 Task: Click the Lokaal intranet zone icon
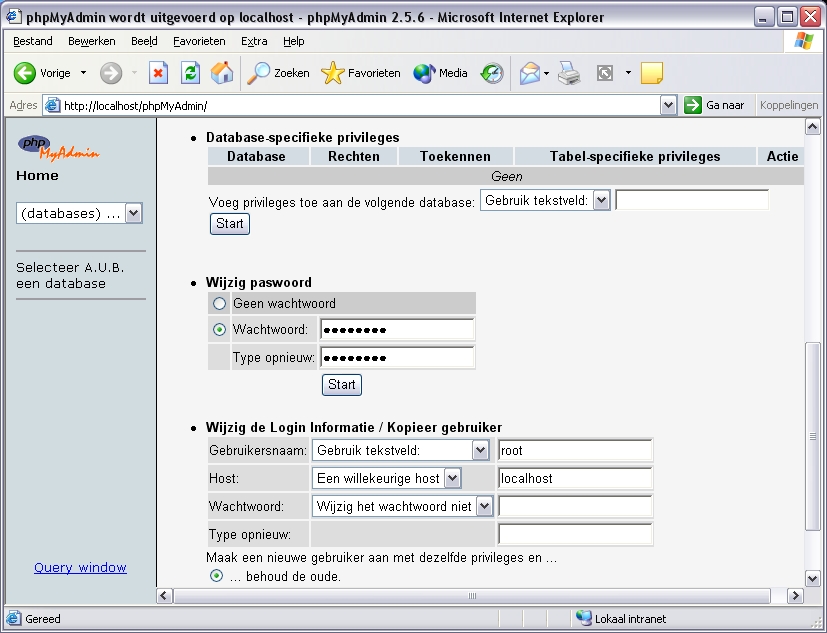pos(584,618)
